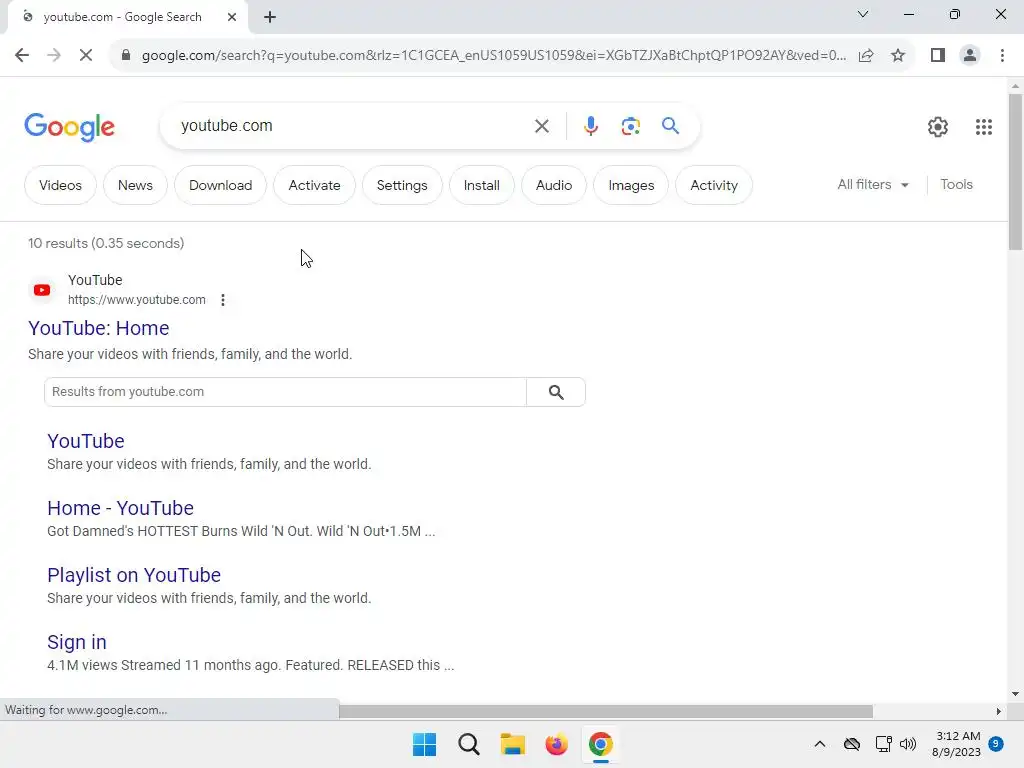Select the Audio filter chip
Image resolution: width=1024 pixels, height=768 pixels.
point(554,185)
